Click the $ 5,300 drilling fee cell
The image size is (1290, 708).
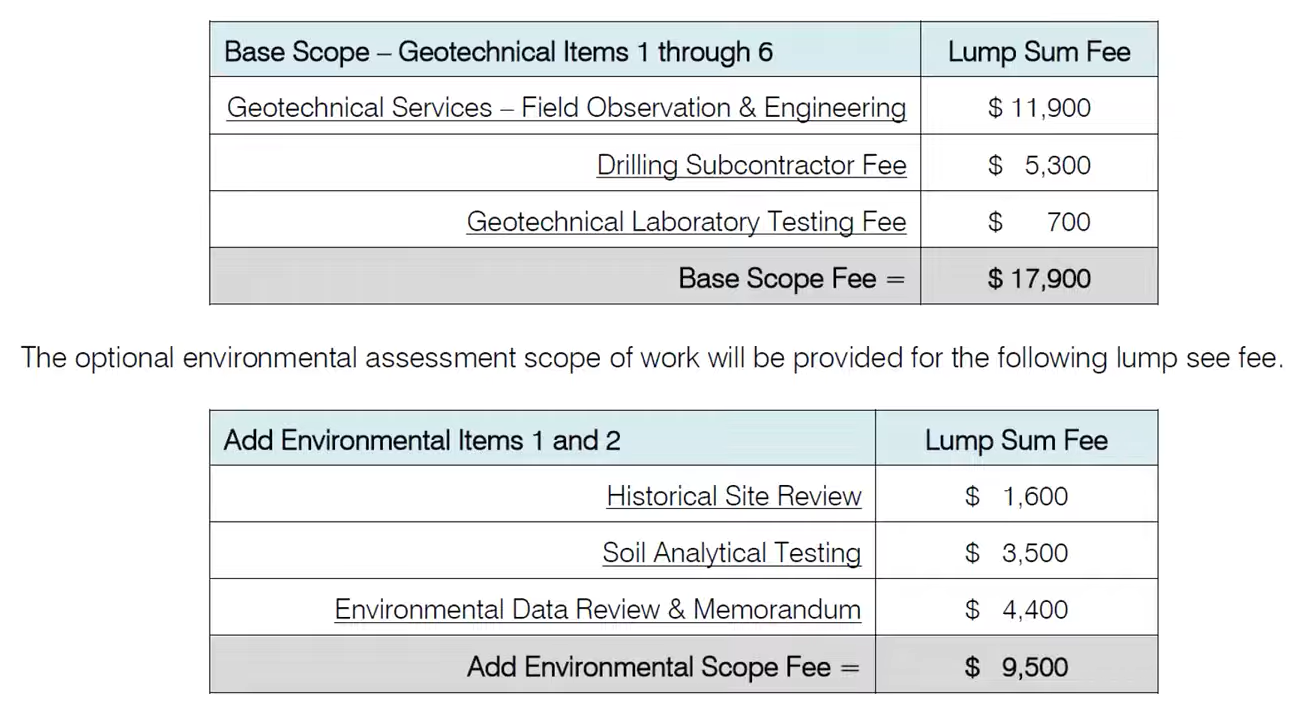coord(1039,163)
